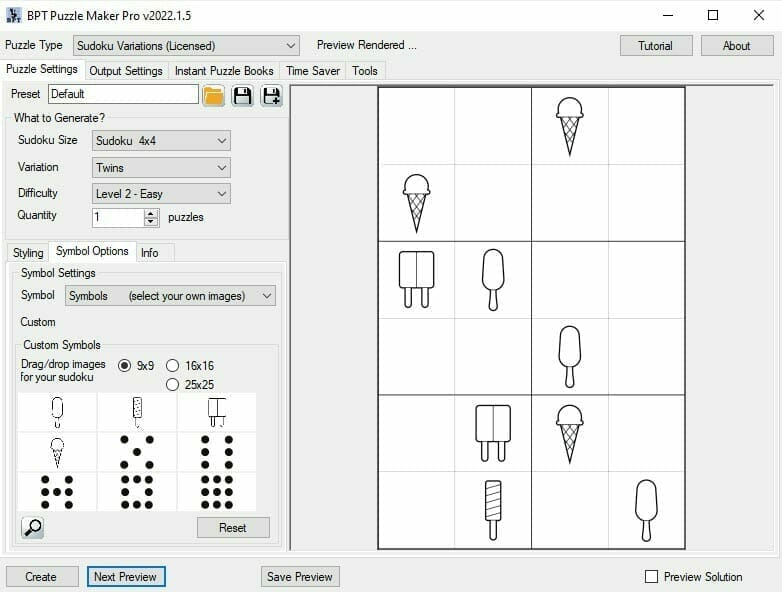782x592 pixels.
Task: Open the Symbol type dropdown
Action: [x=170, y=296]
